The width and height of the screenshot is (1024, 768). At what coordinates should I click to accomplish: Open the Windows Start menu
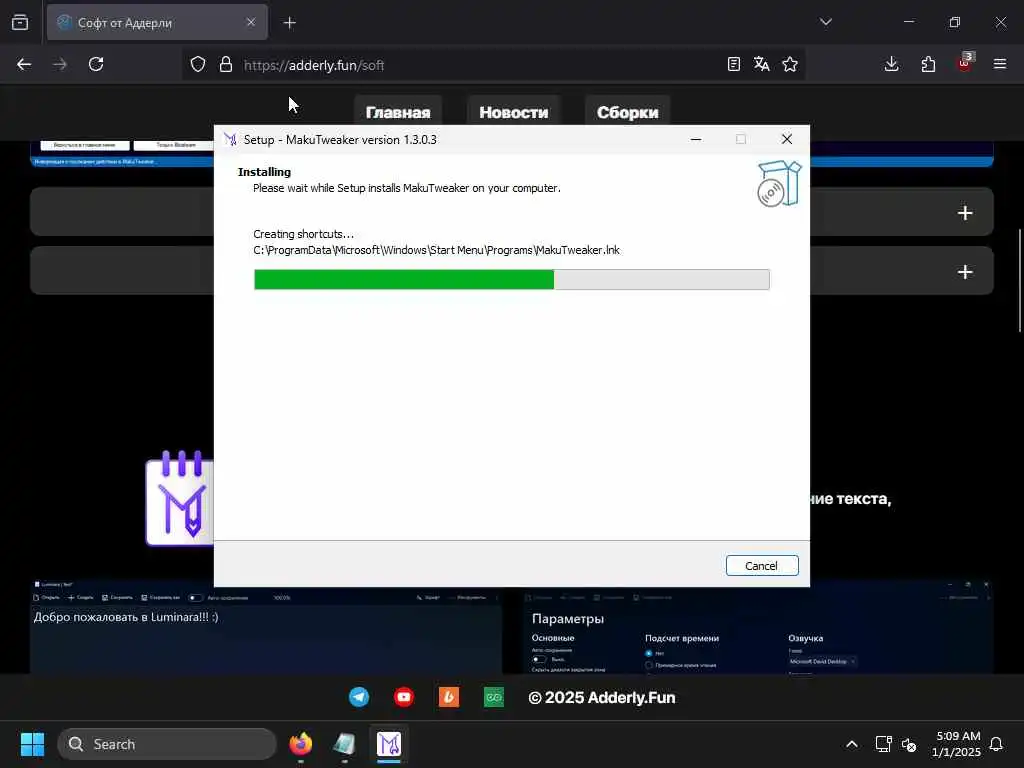click(32, 744)
